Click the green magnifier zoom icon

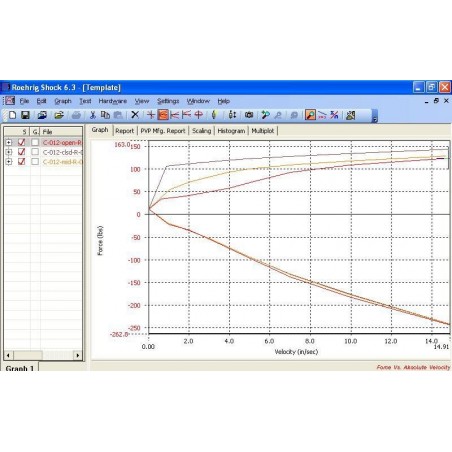pos(265,115)
